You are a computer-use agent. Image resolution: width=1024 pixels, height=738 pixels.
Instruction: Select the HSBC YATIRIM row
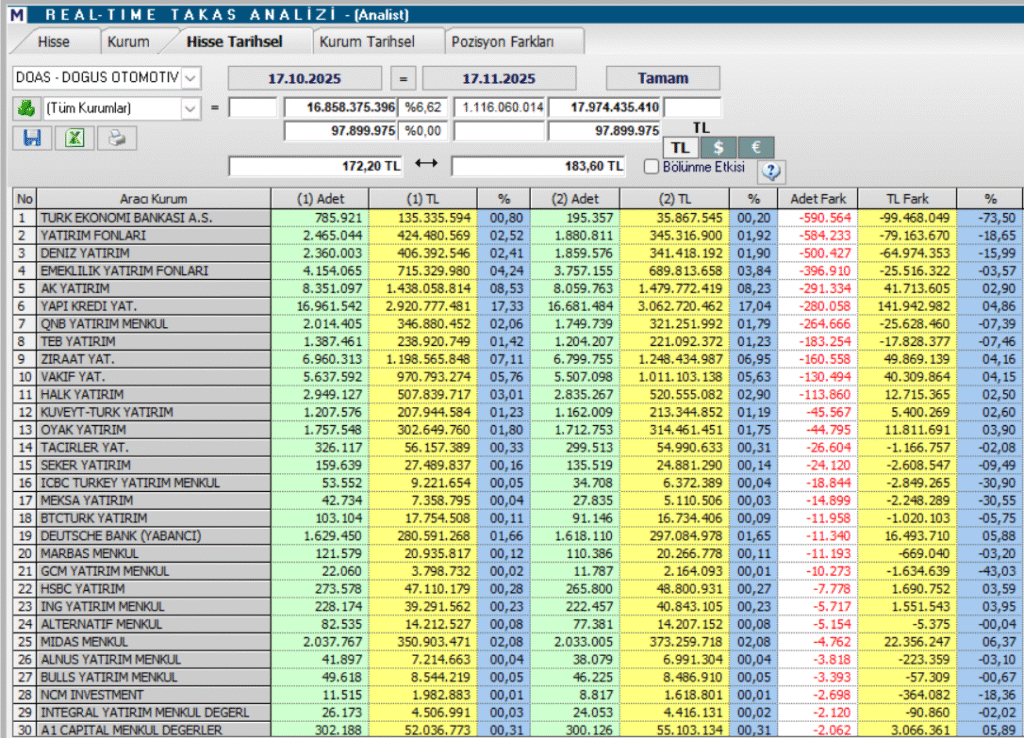(517, 588)
